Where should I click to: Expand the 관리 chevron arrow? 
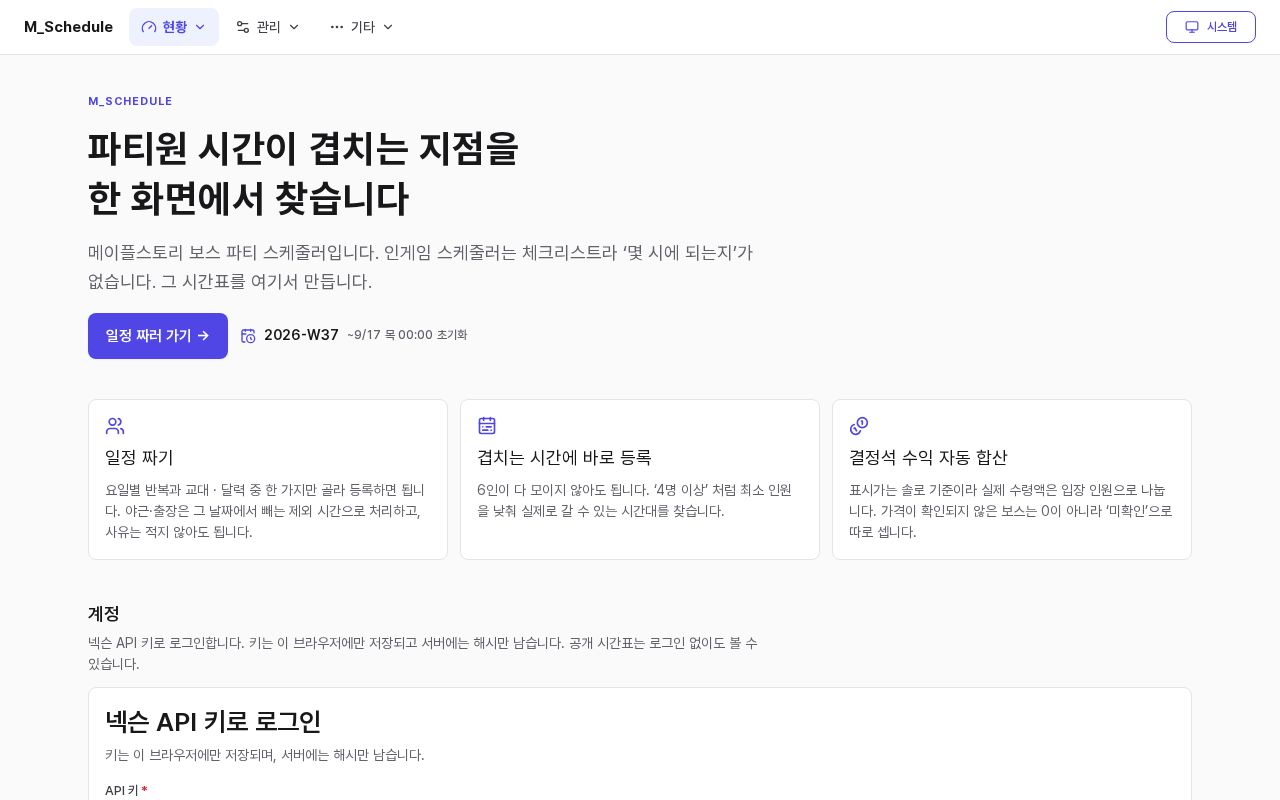pos(294,27)
